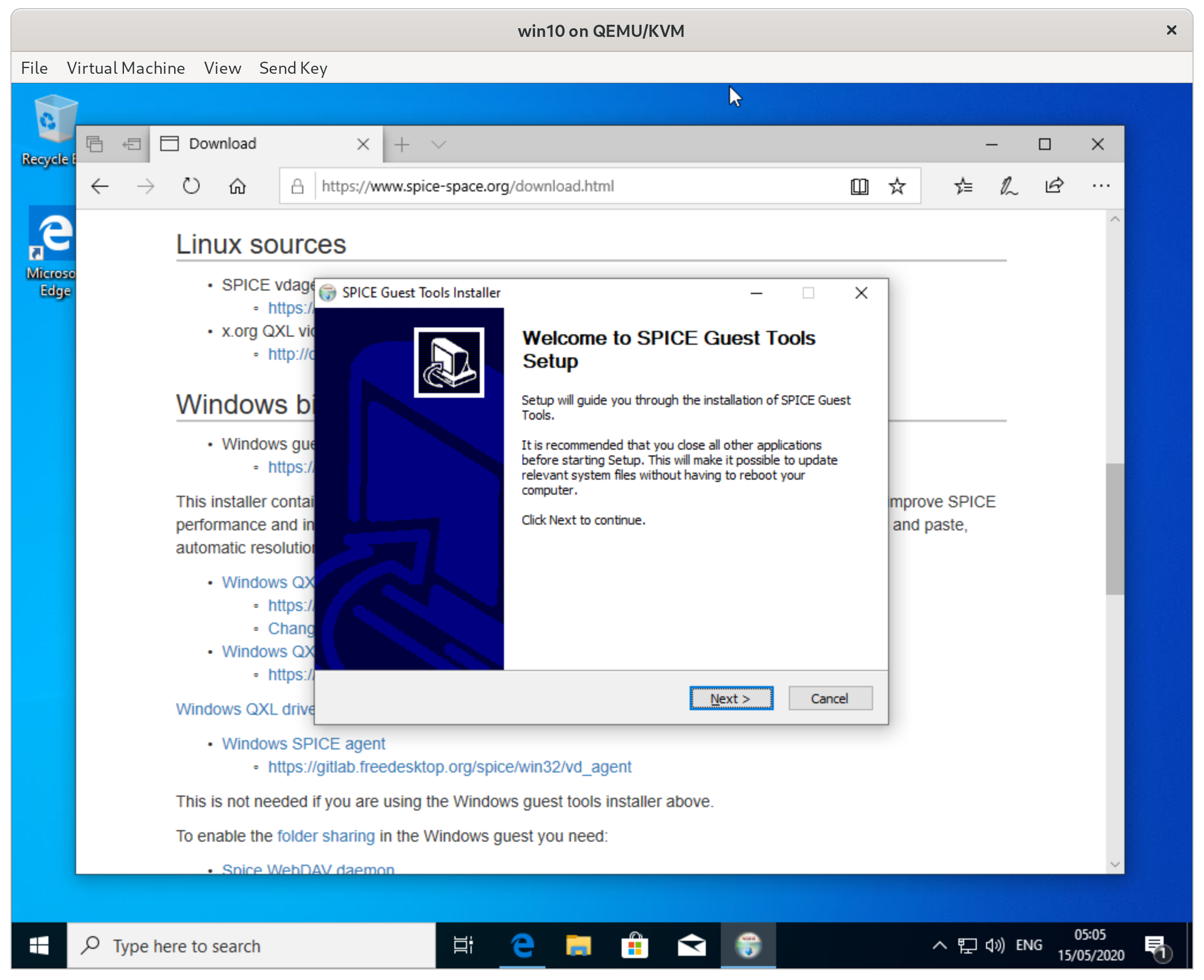Open the Mail app from the taskbar
The width and height of the screenshot is (1204, 980).
click(691, 945)
